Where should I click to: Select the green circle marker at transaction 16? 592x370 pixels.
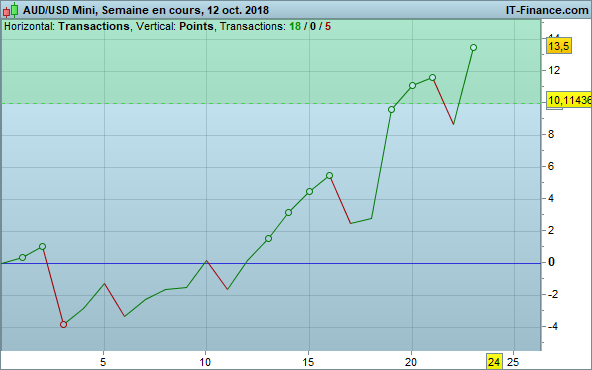click(x=330, y=176)
